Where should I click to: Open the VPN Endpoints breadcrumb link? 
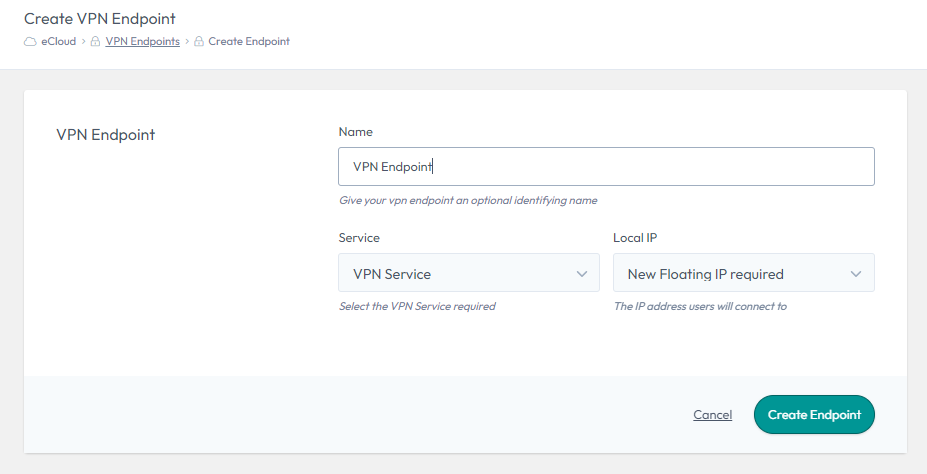click(x=142, y=41)
